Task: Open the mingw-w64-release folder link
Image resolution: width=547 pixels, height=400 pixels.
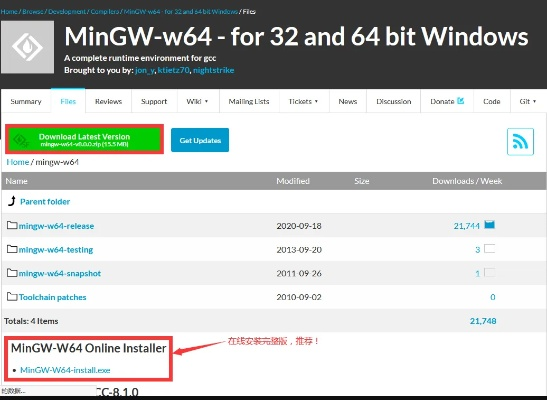Action: (56, 226)
